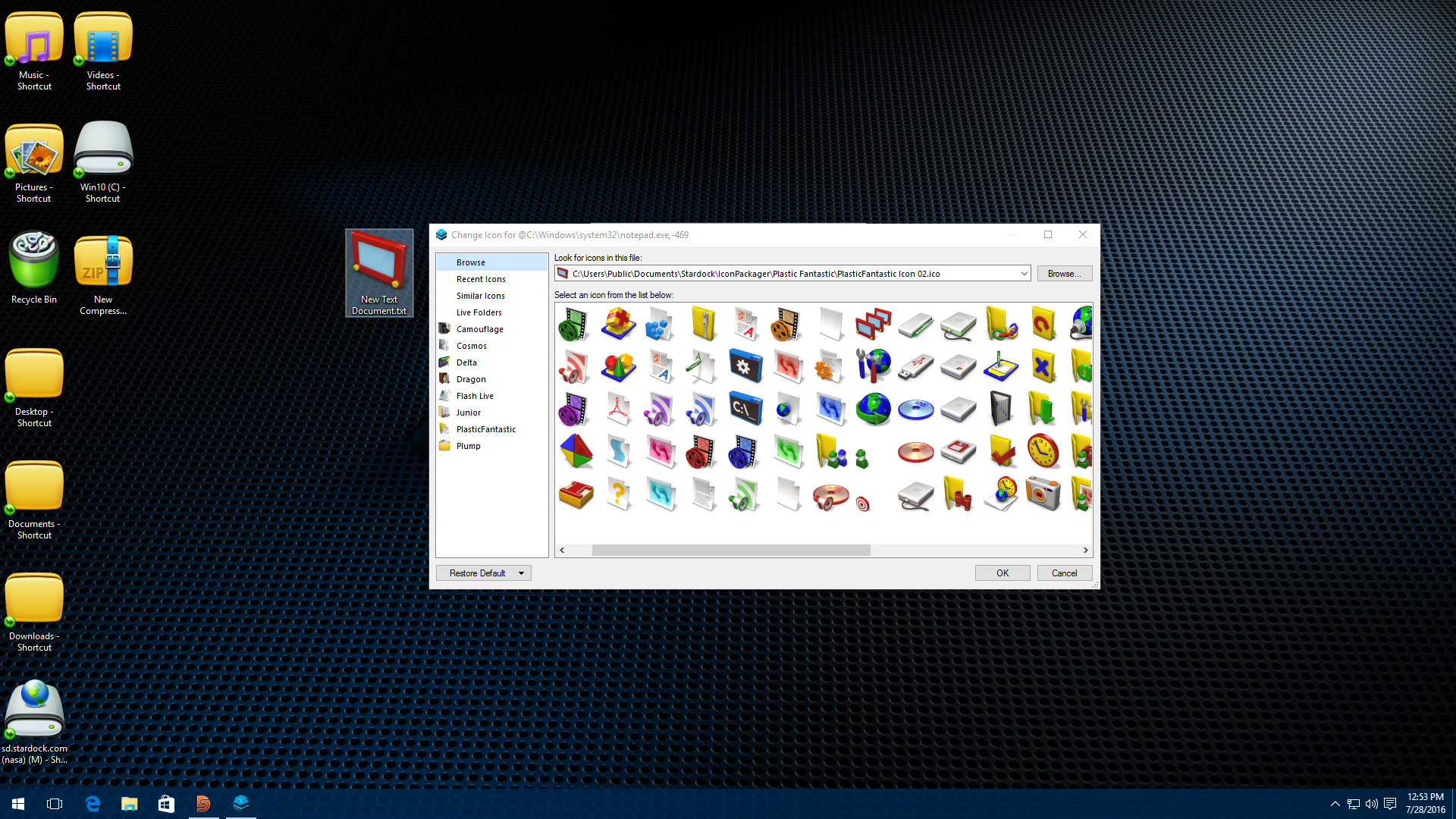Confirm icon choice with OK
Screen dimensions: 1456x819
click(1002, 573)
